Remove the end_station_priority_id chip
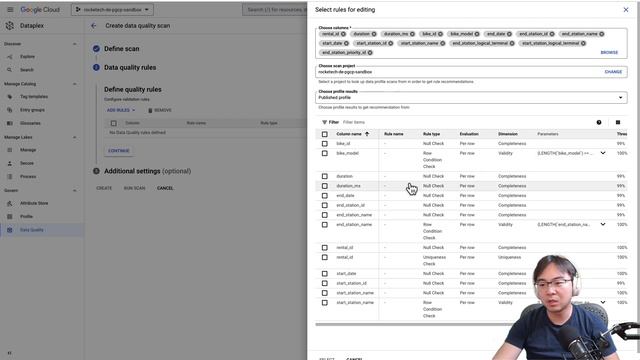640x360 pixels. pos(370,53)
